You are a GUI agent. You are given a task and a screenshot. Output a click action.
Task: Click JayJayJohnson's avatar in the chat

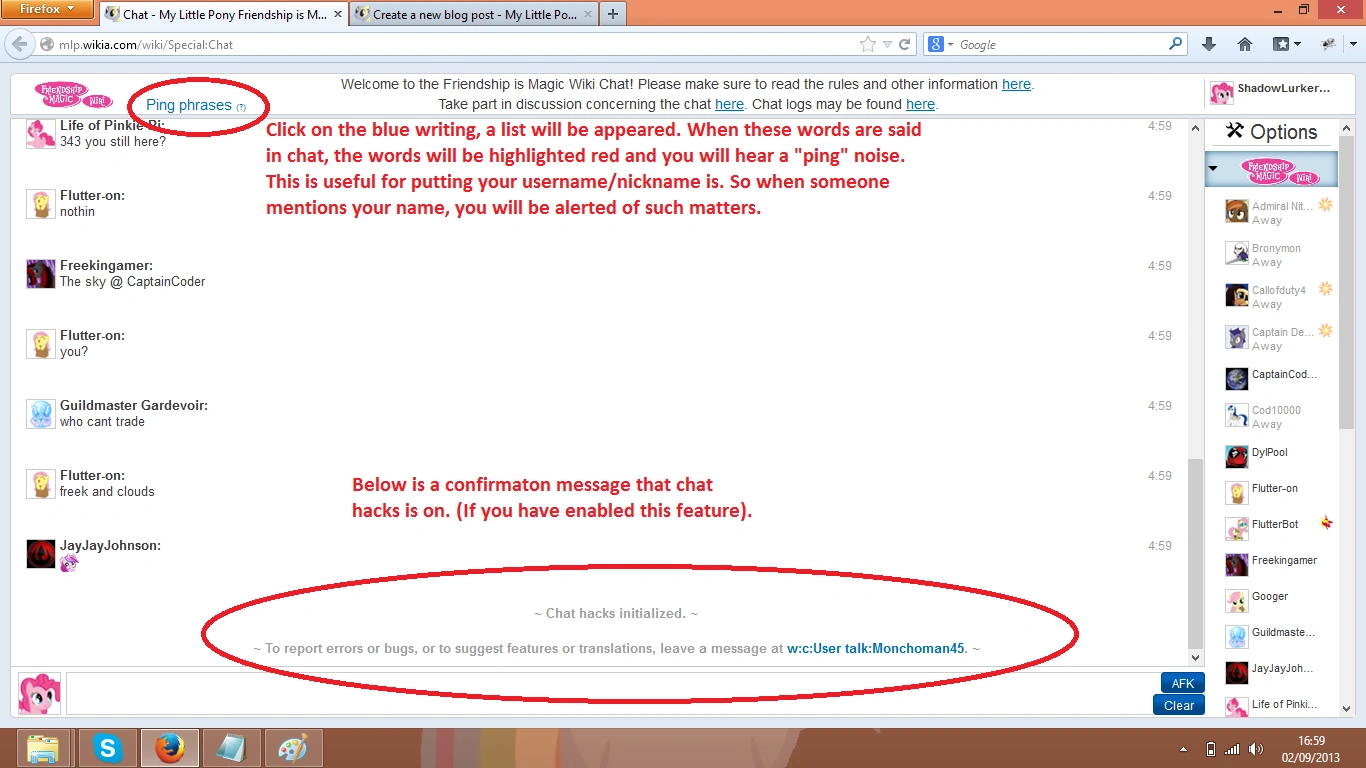point(41,554)
